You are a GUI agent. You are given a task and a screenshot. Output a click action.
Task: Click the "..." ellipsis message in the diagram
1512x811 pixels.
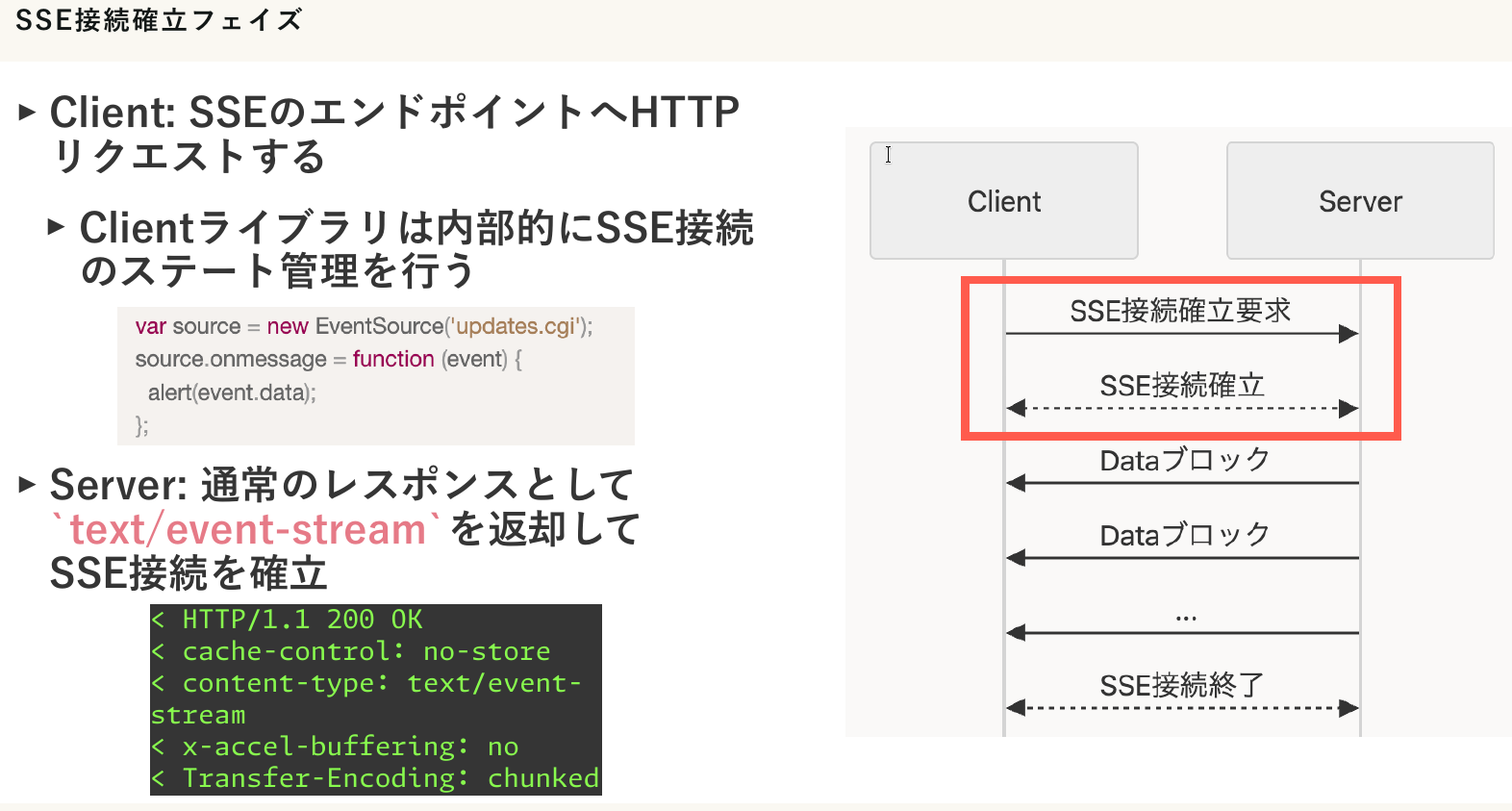(1185, 617)
